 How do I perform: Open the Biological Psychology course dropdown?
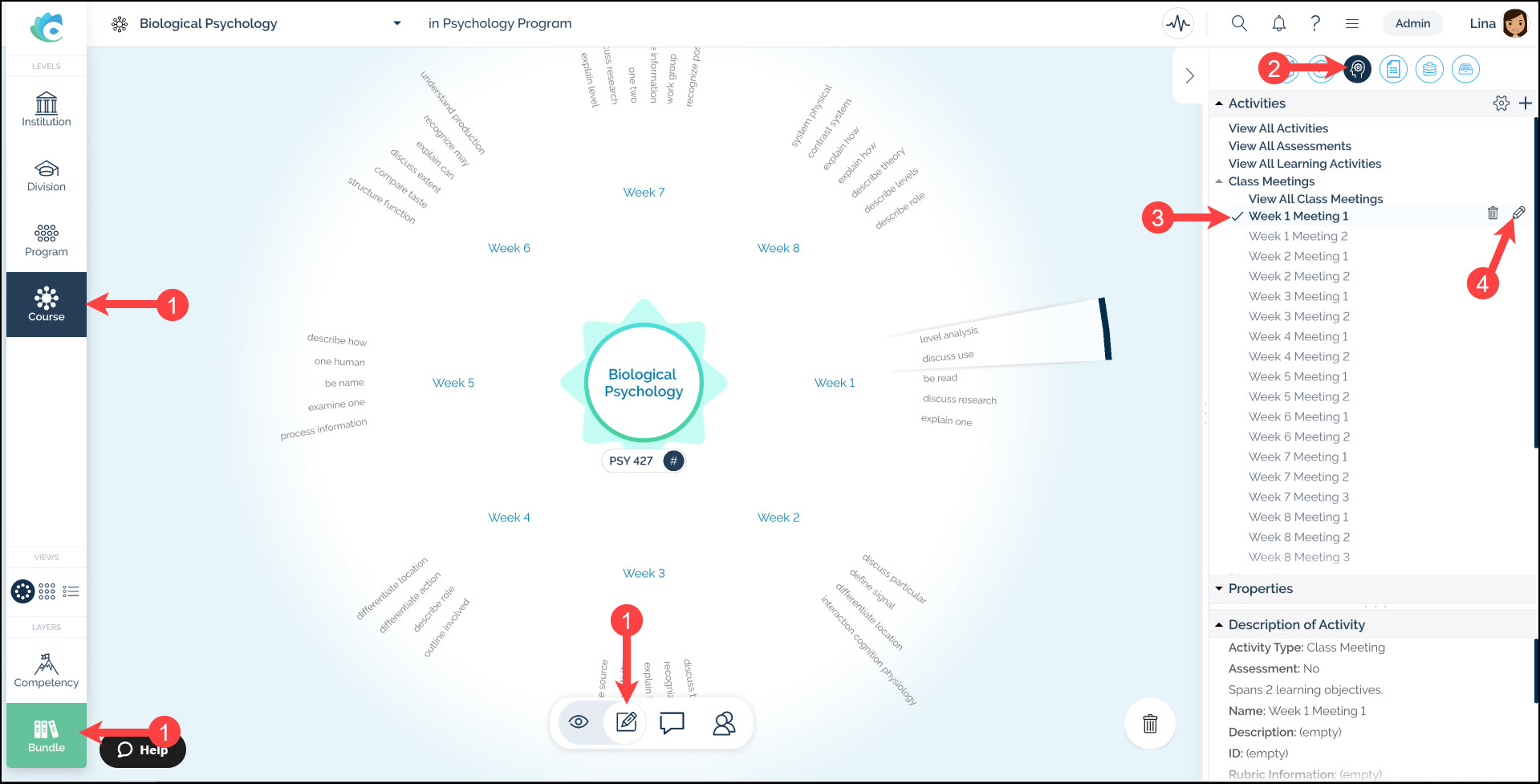tap(396, 24)
